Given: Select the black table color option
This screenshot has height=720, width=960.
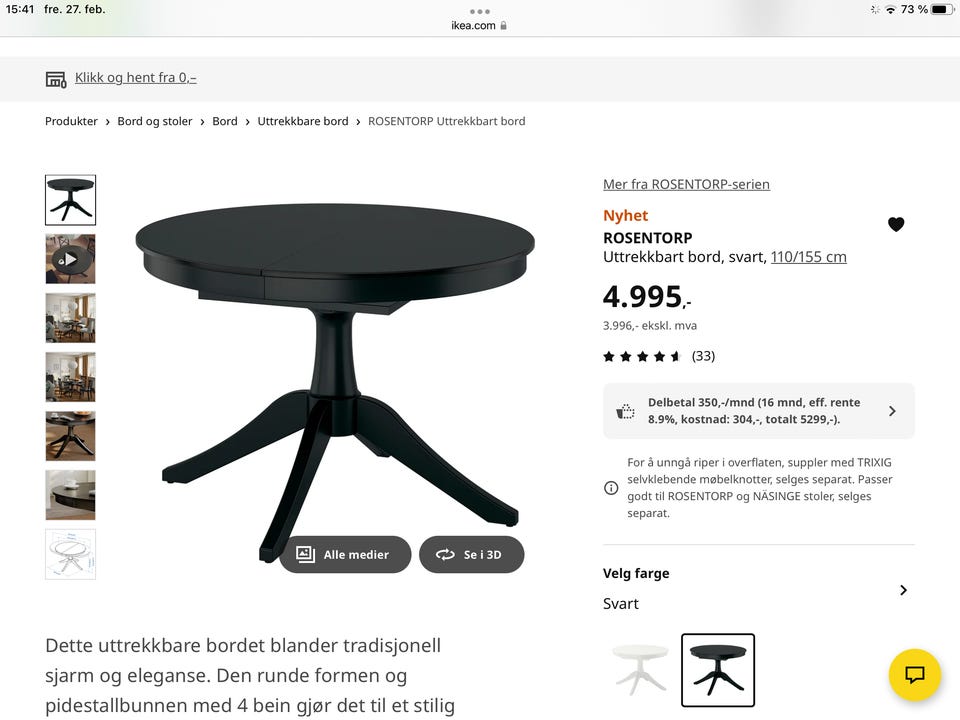Looking at the screenshot, I should click(x=718, y=670).
